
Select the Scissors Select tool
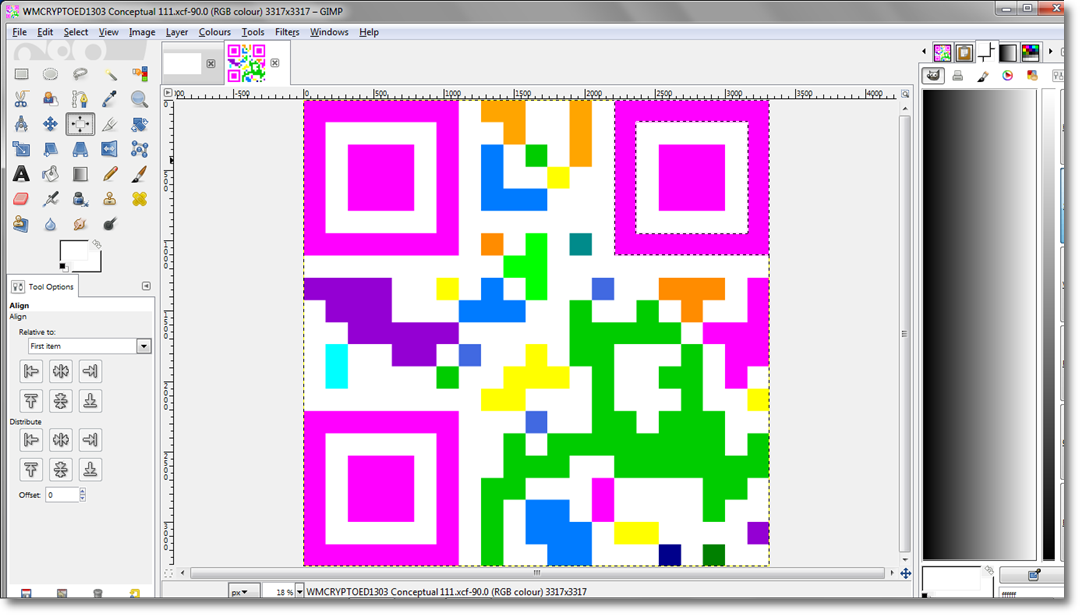tap(21, 99)
